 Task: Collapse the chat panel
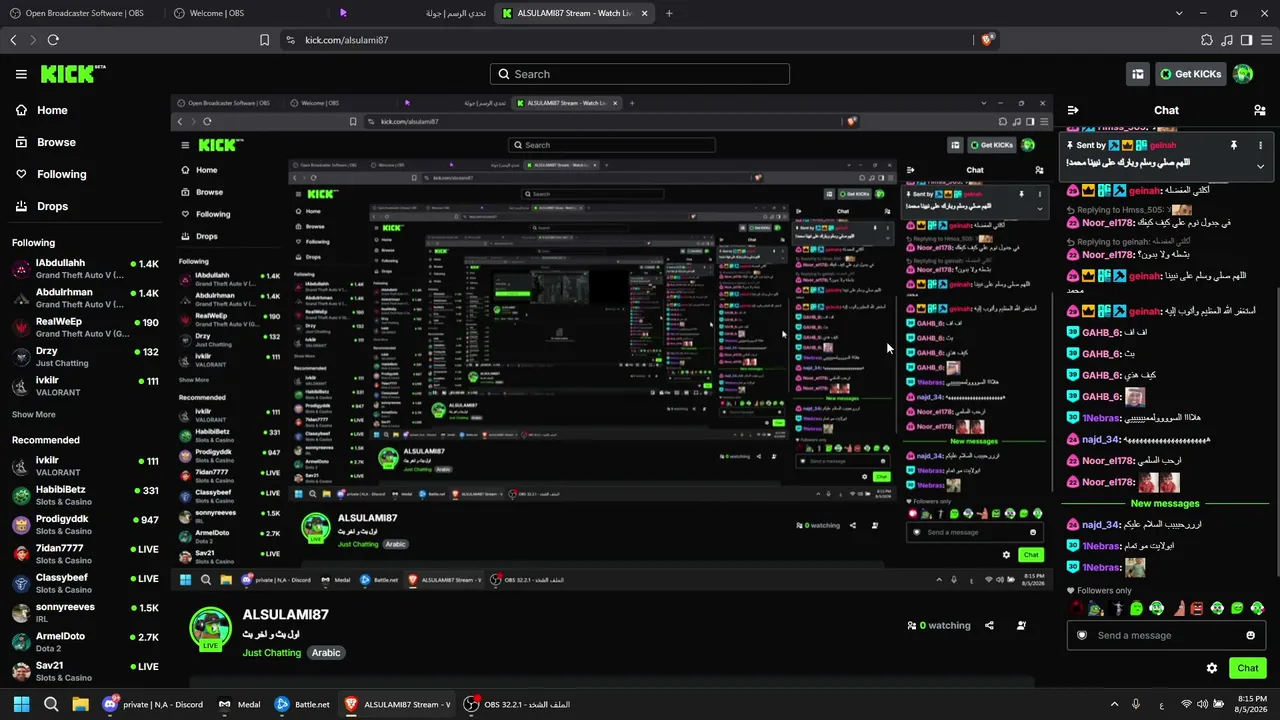pos(1073,110)
